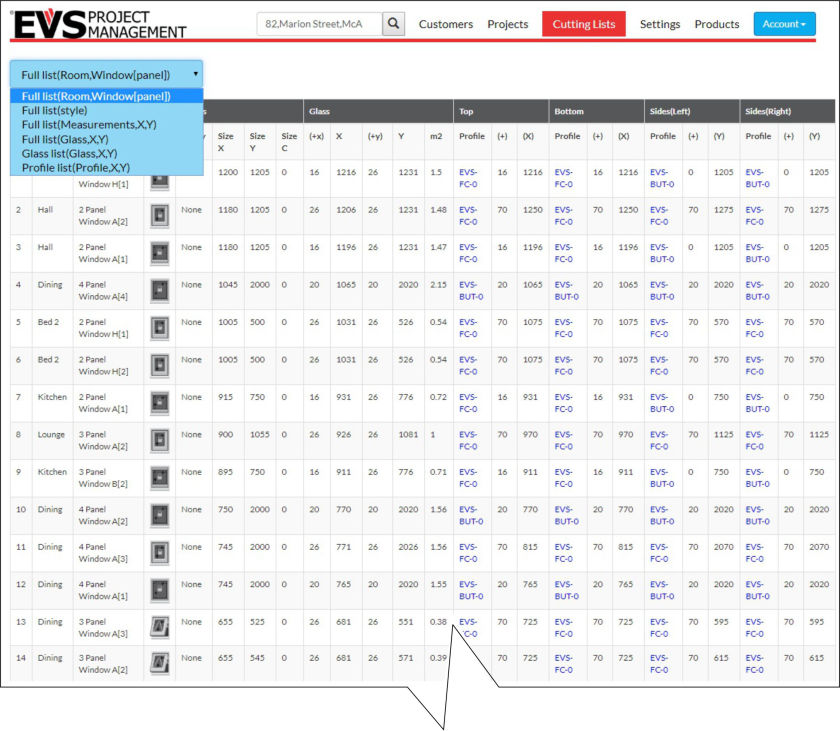Click the EVS Project Management logo
Screen dimensions: 840x731
(98, 24)
